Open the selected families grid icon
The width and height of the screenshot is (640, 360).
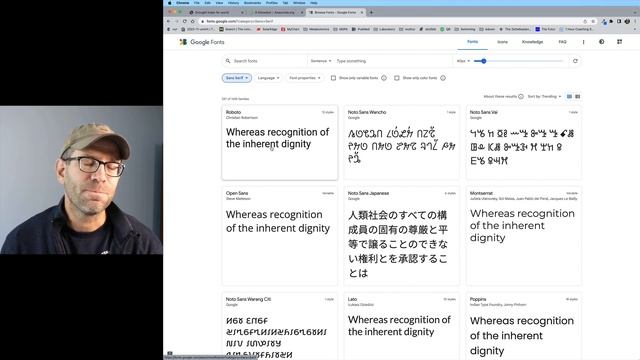coord(619,42)
